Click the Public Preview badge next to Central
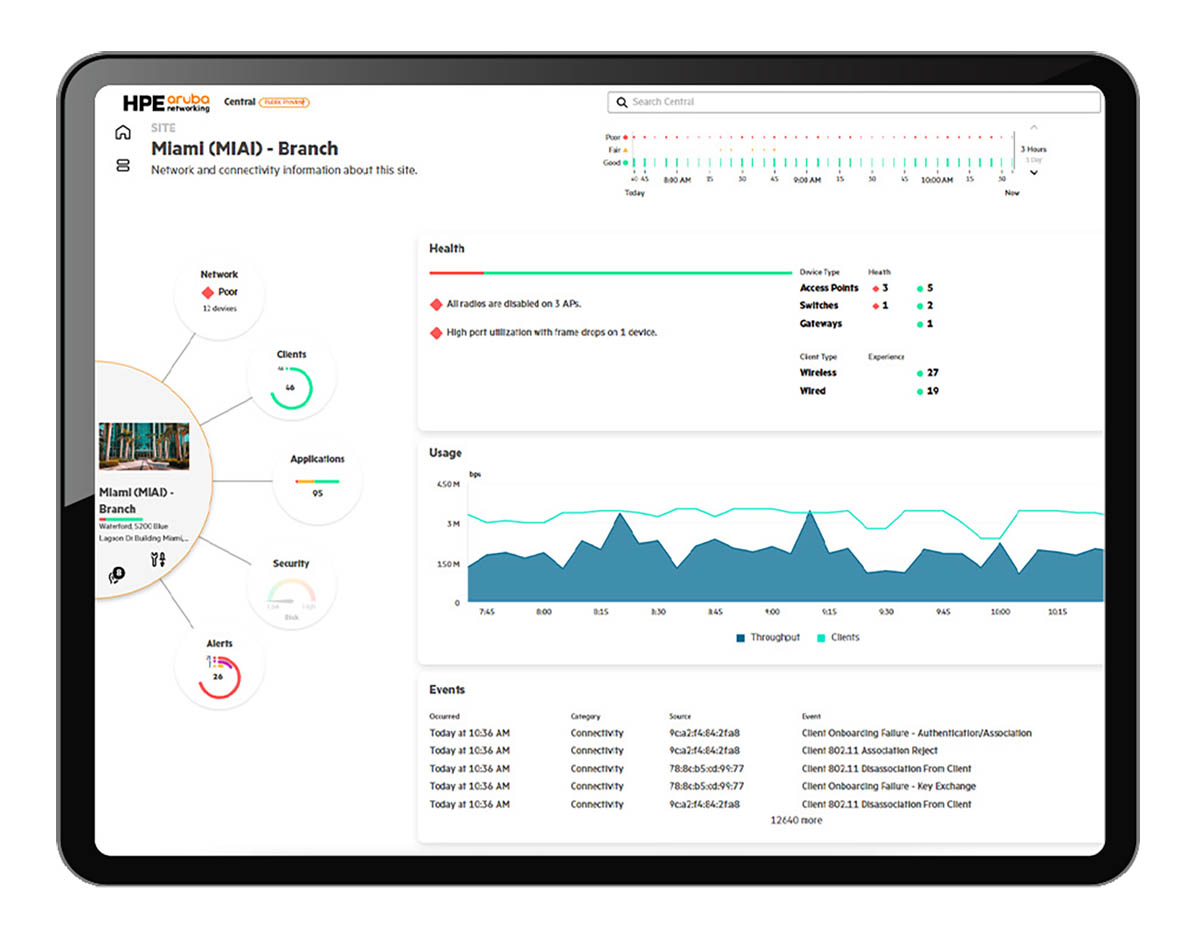The image size is (1200, 930). pyautogui.click(x=284, y=102)
